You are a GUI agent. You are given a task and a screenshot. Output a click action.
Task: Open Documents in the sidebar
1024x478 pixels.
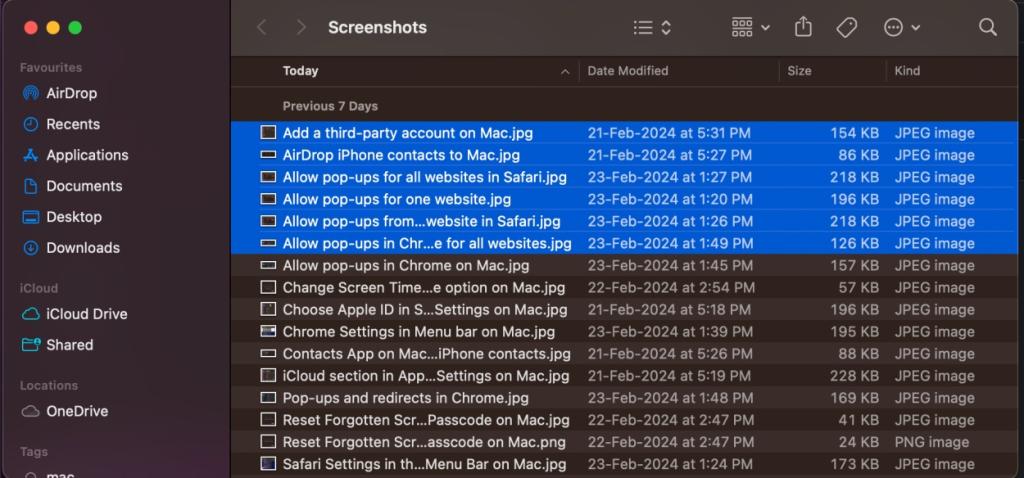(72, 186)
